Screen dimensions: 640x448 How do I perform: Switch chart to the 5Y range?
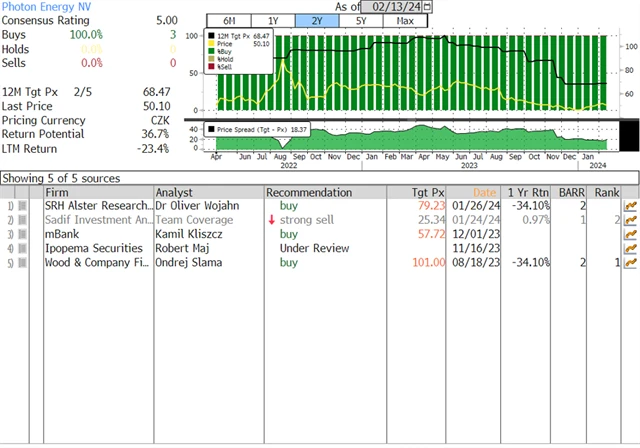pos(360,21)
